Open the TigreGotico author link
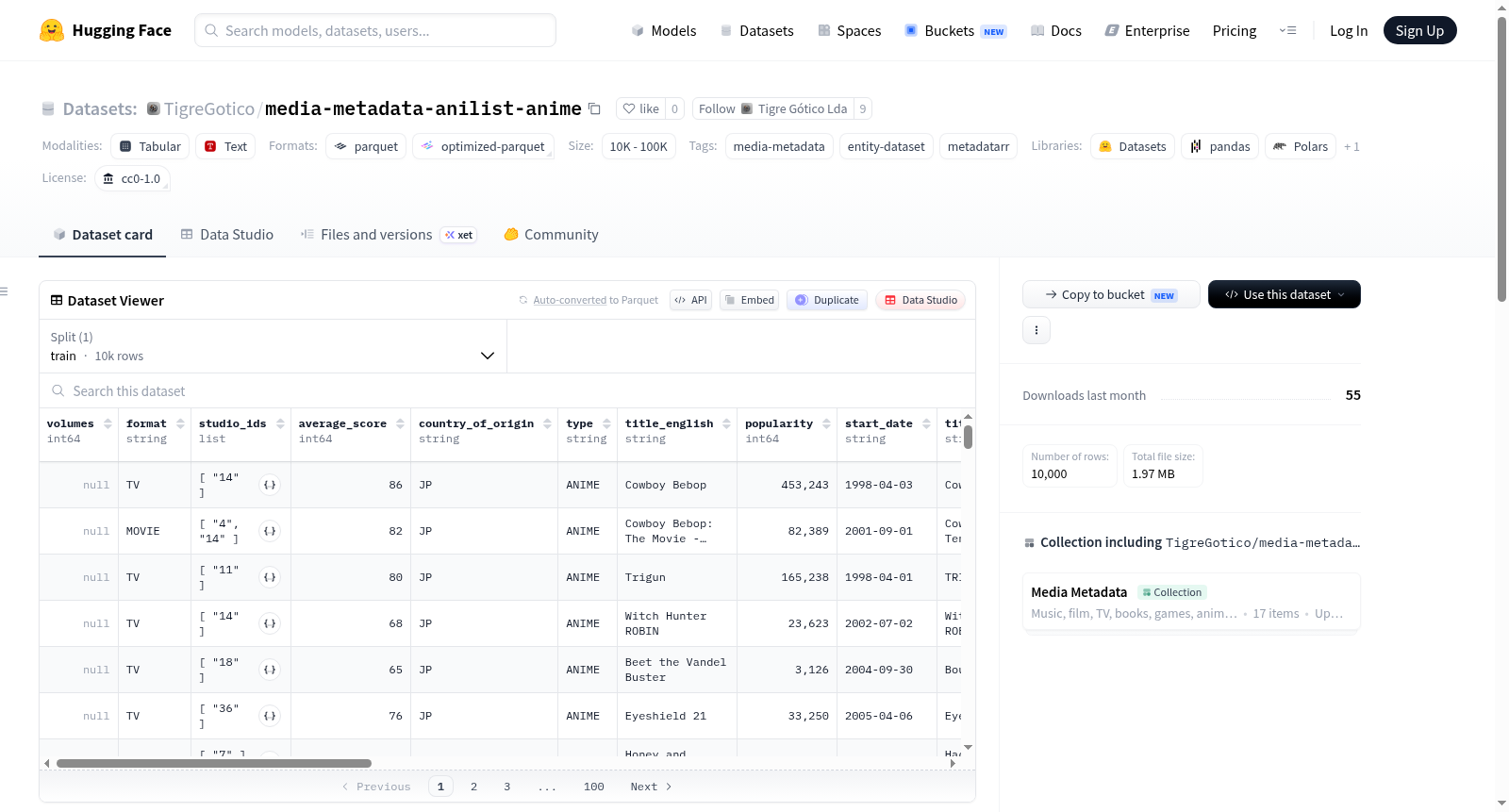1509x812 pixels. (208, 108)
